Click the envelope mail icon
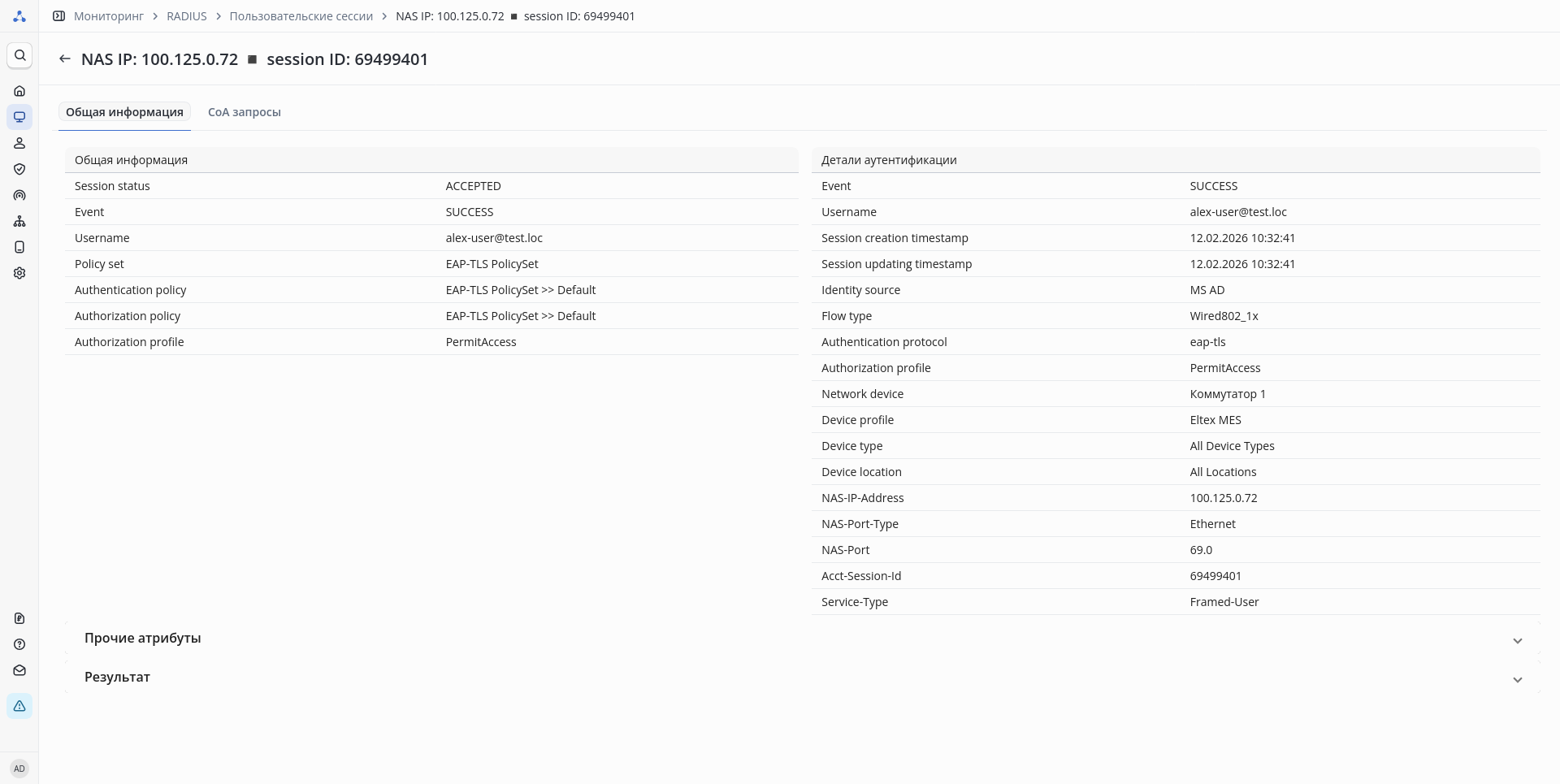This screenshot has height=784, width=1560. point(19,670)
